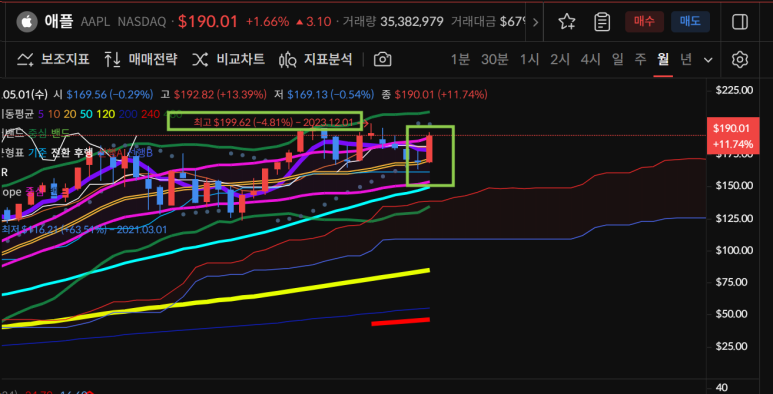Toggle the 200 moving average line
Viewport: 773px width, 394px height.
point(128,114)
